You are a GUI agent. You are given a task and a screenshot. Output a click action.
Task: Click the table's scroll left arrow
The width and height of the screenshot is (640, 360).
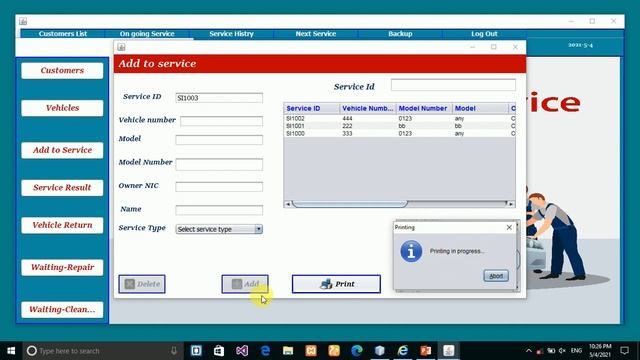288,204
